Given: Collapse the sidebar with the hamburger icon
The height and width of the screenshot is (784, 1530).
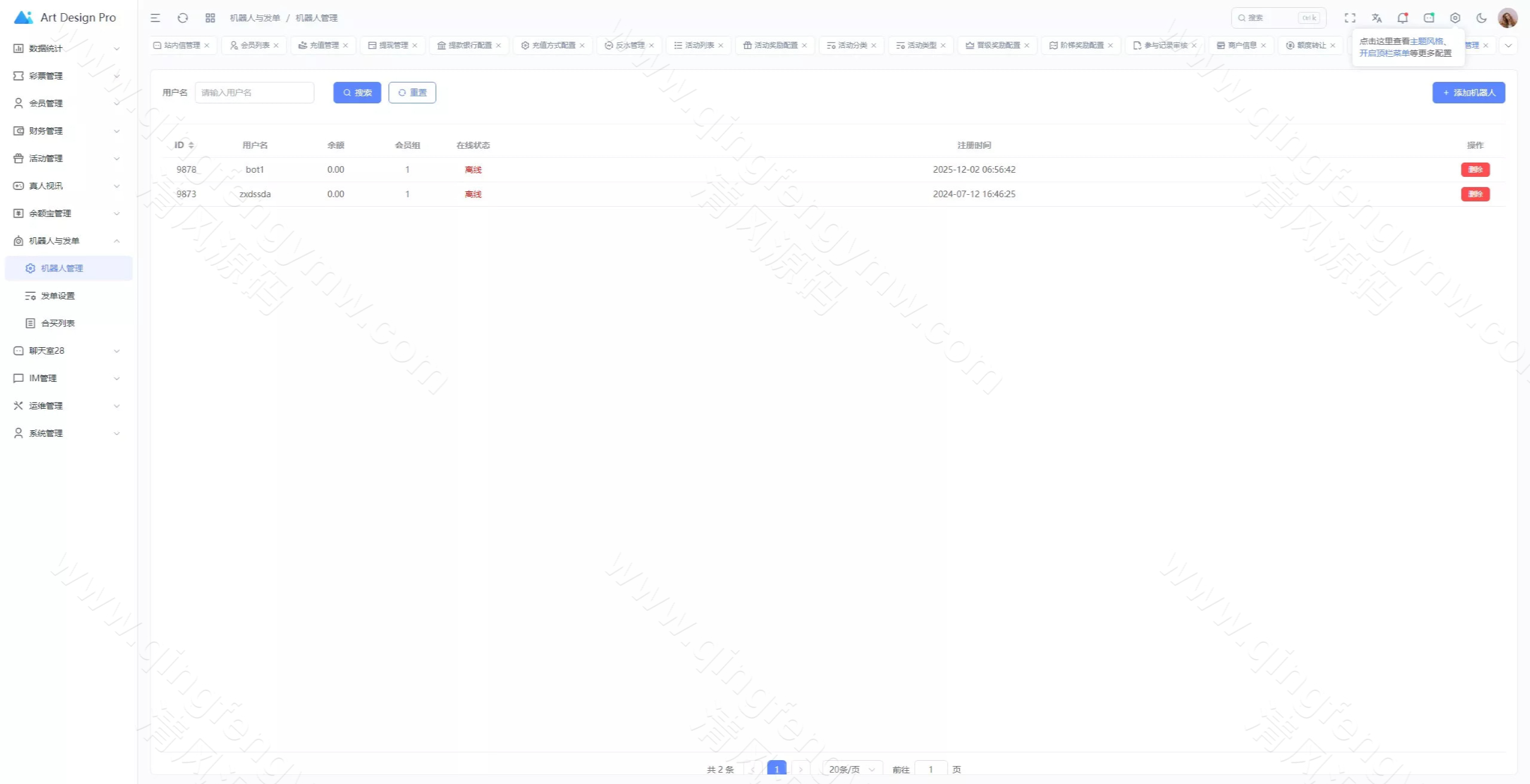Looking at the screenshot, I should pyautogui.click(x=155, y=18).
